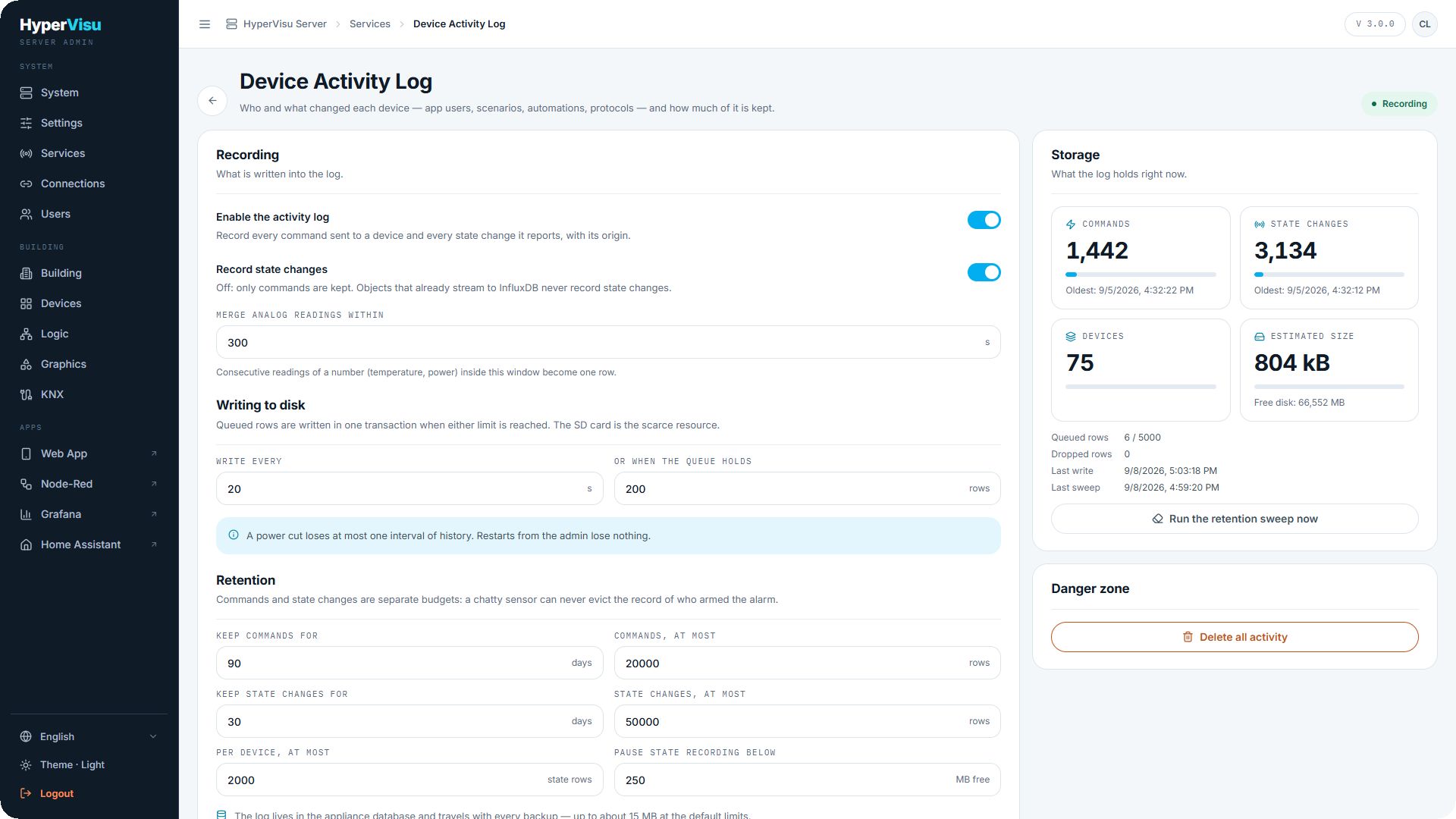Click the queue holds rows field
Image resolution: width=1456 pixels, height=819 pixels.
click(x=807, y=488)
